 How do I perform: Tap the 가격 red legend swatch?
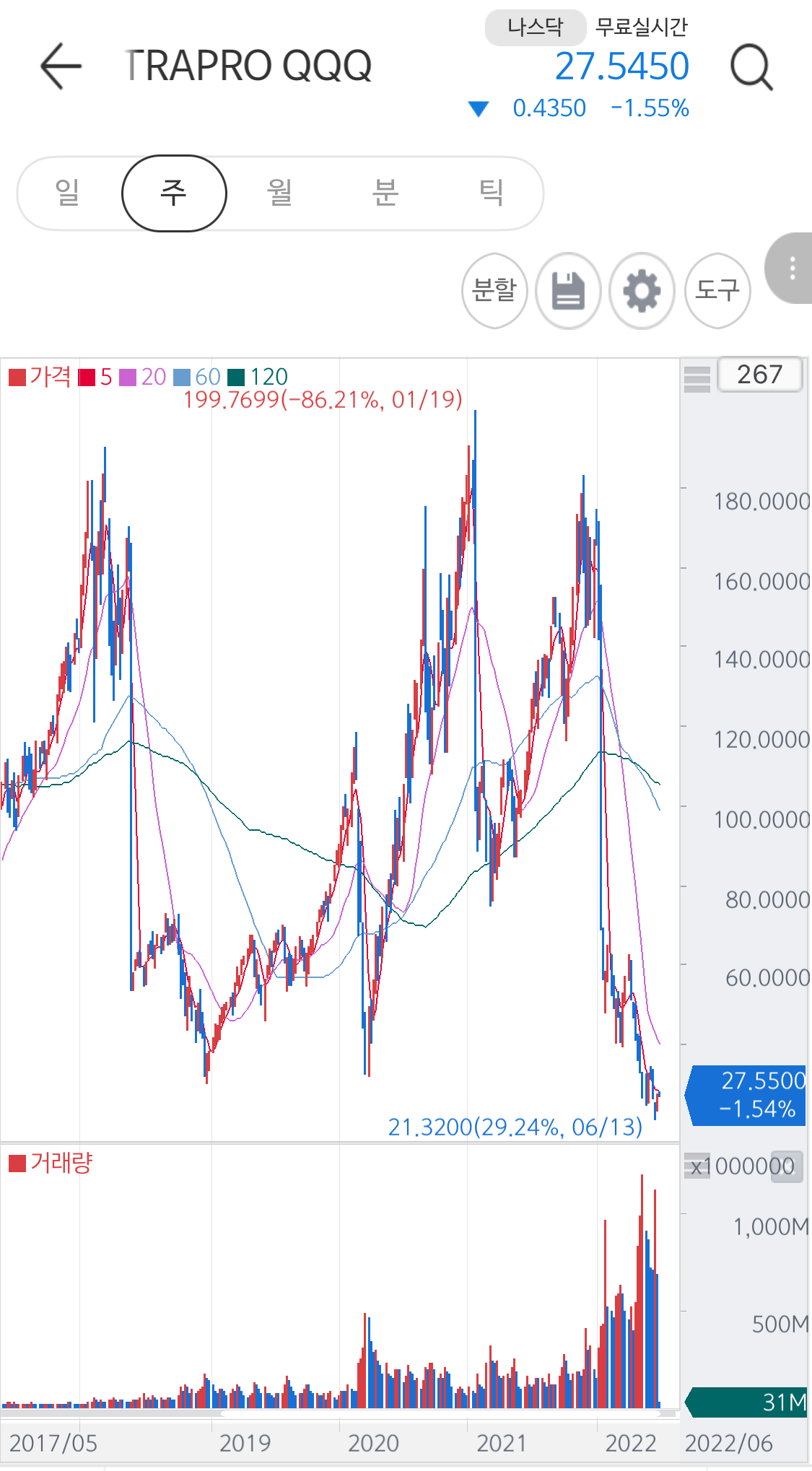(x=17, y=377)
